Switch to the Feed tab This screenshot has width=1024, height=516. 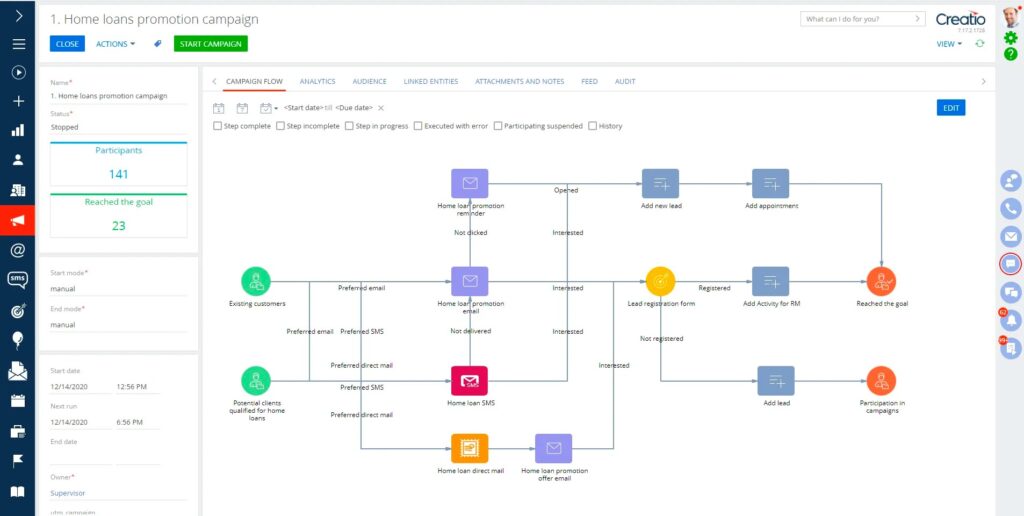pyautogui.click(x=590, y=82)
